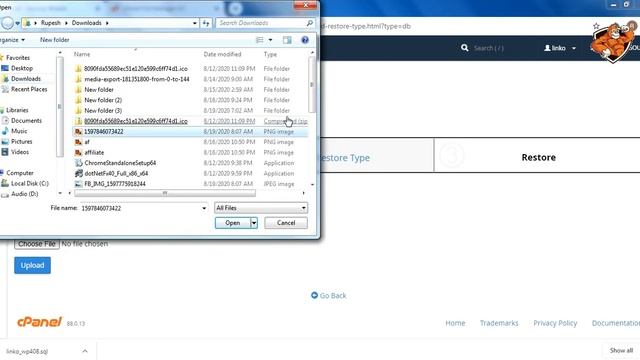The width and height of the screenshot is (640, 360).
Task: Click the blue Upload button
Action: point(33,265)
